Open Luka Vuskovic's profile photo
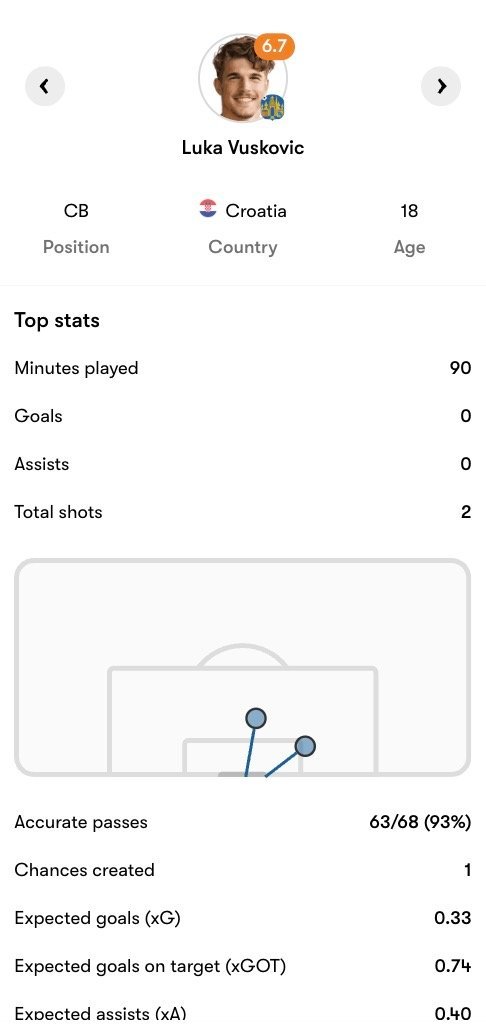The height and width of the screenshot is (1034, 486). tap(243, 78)
